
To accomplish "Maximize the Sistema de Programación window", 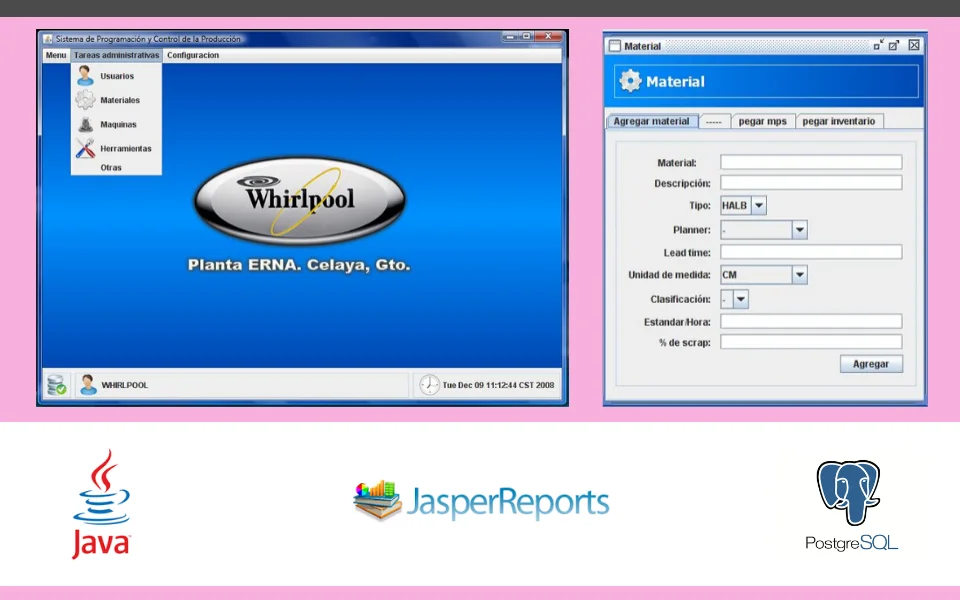I will (526, 37).
